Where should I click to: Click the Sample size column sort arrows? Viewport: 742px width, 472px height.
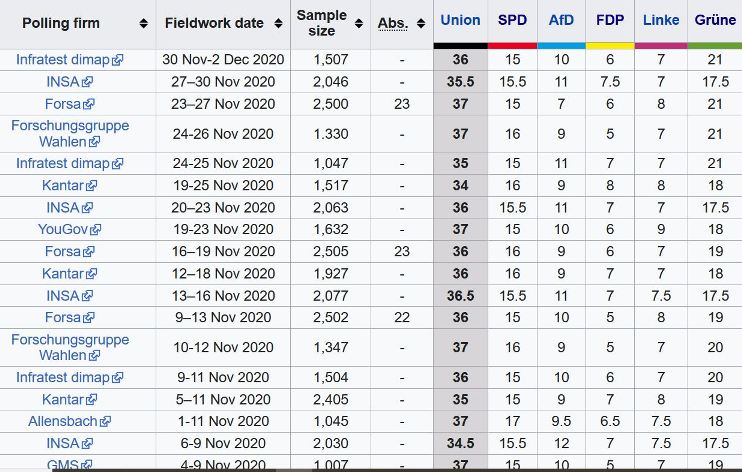pyautogui.click(x=359, y=24)
